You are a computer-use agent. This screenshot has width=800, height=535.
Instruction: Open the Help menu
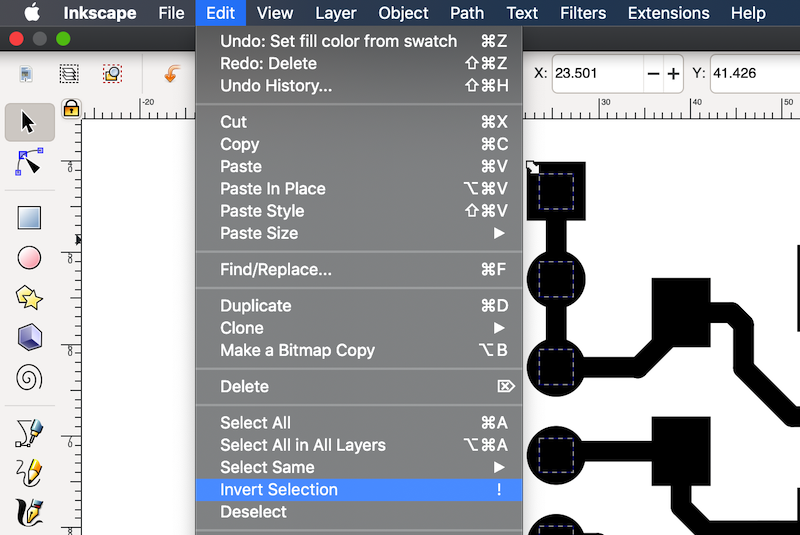coord(748,13)
